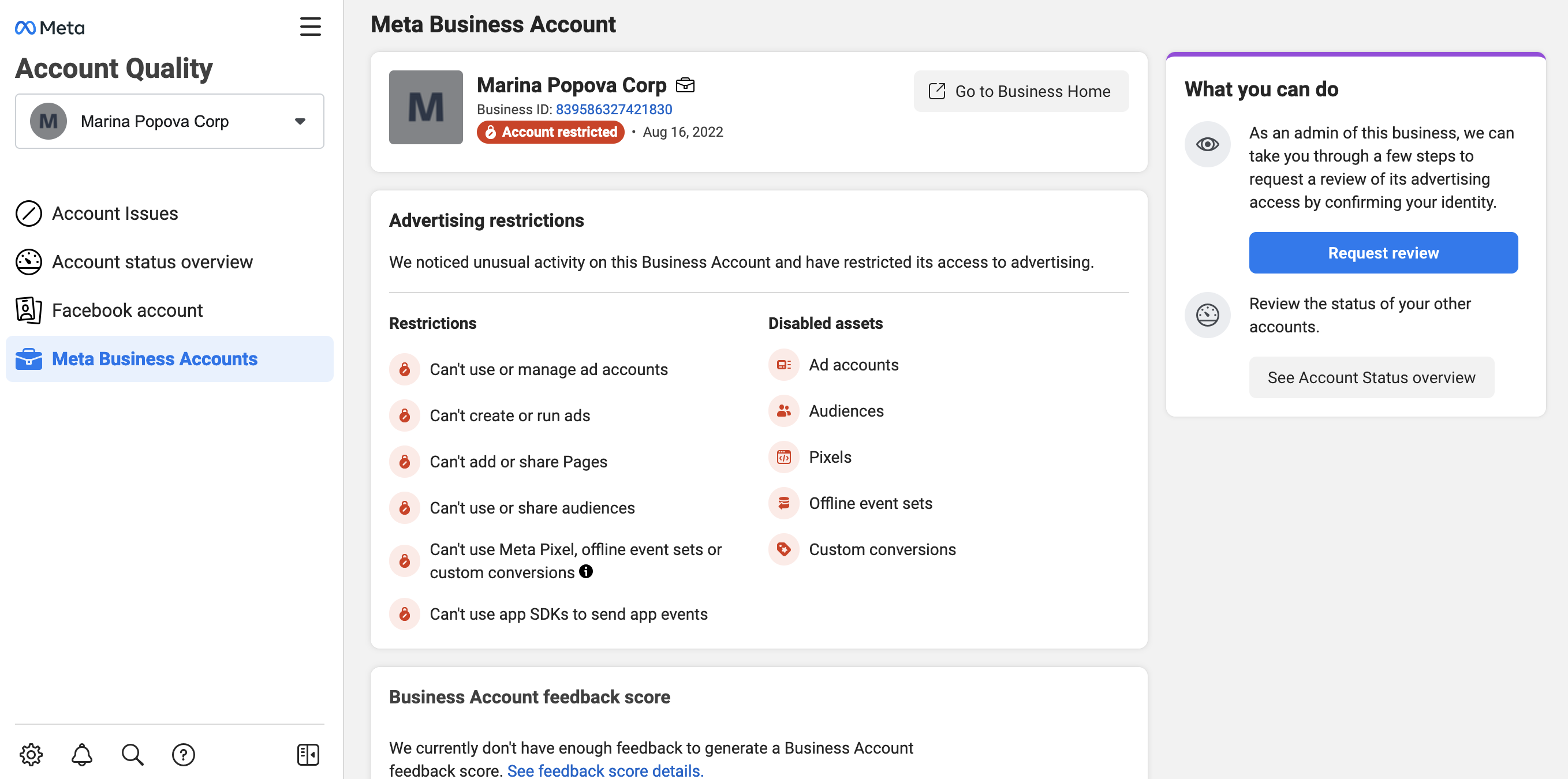Click the Meta Business Accounts briefcase icon
Screen dimensions: 1568x779
click(29, 359)
